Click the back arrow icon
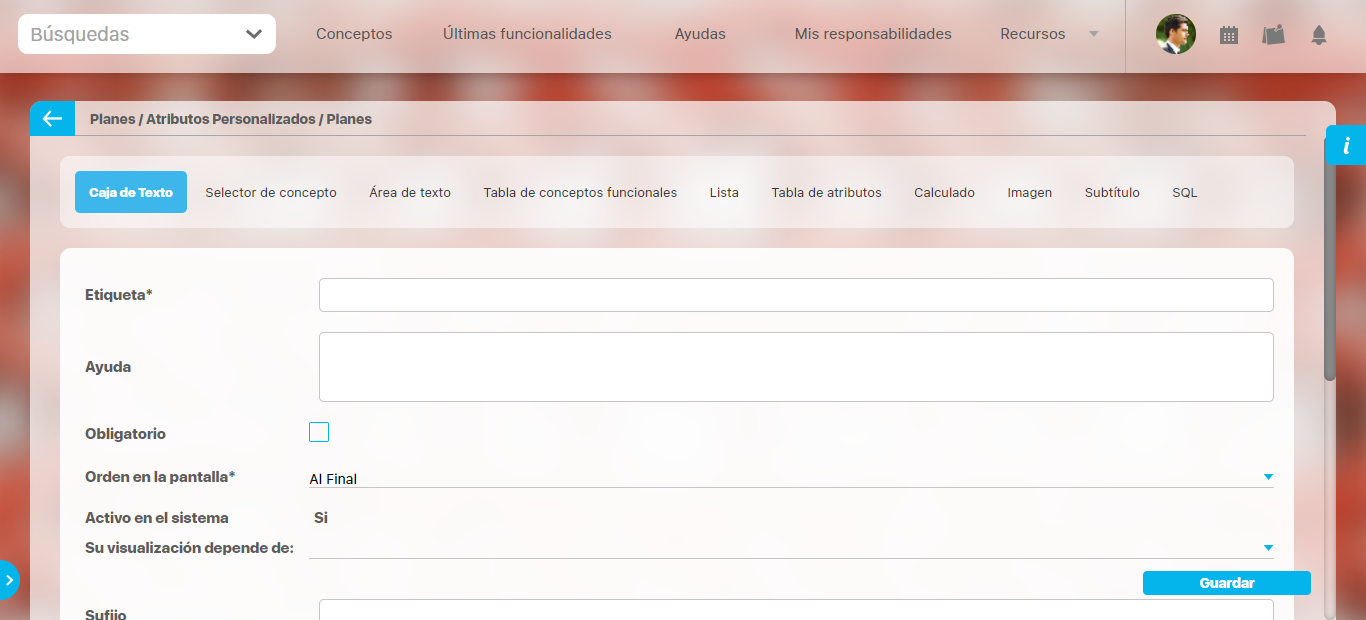The height and width of the screenshot is (620, 1366). [52, 119]
